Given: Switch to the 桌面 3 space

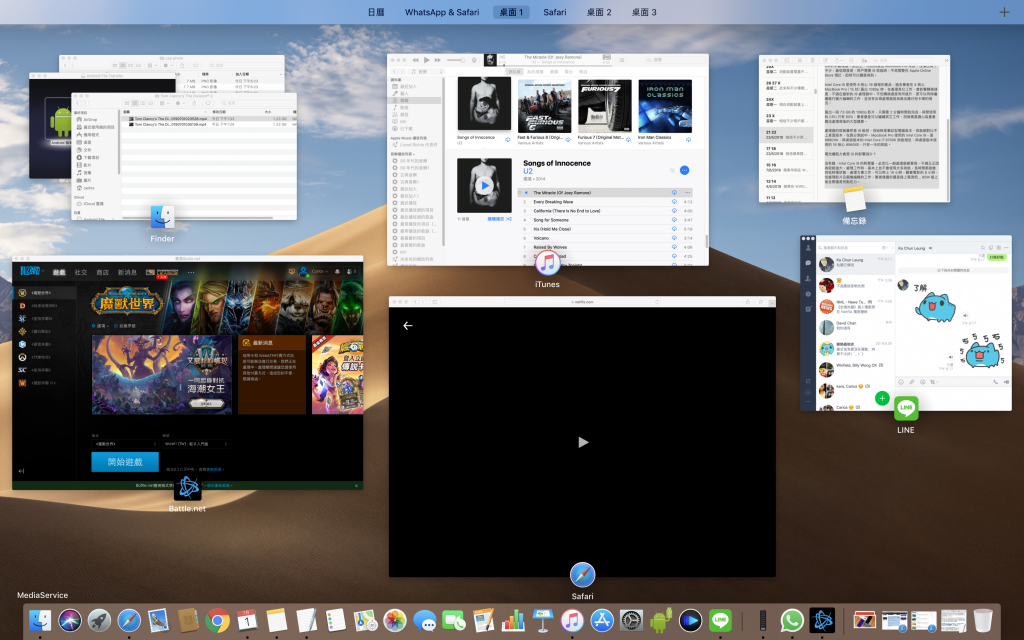Looking at the screenshot, I should tap(644, 12).
